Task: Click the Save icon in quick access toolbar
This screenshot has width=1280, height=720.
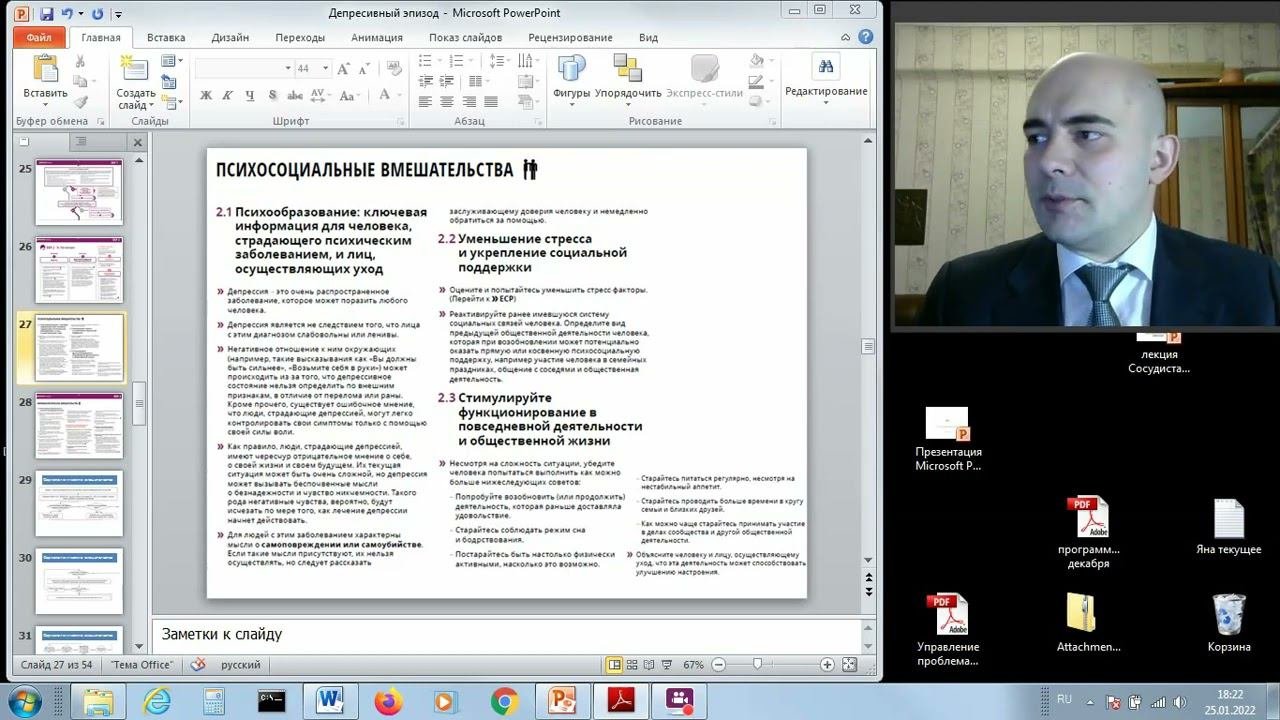Action: click(46, 14)
